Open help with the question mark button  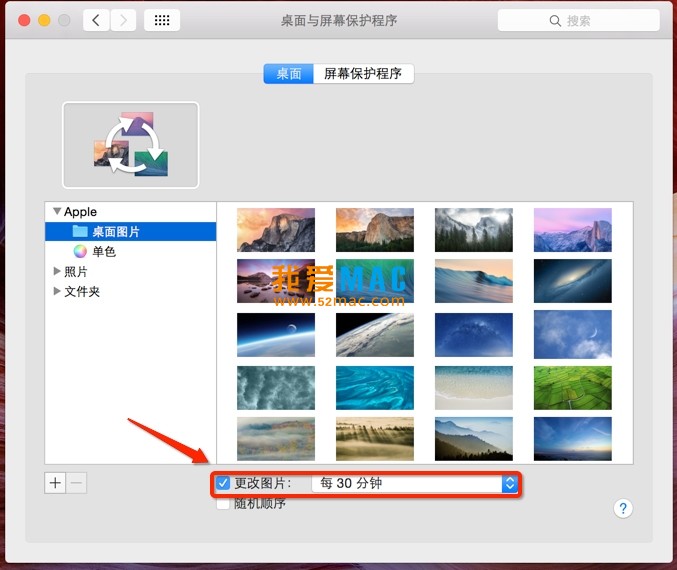(623, 508)
